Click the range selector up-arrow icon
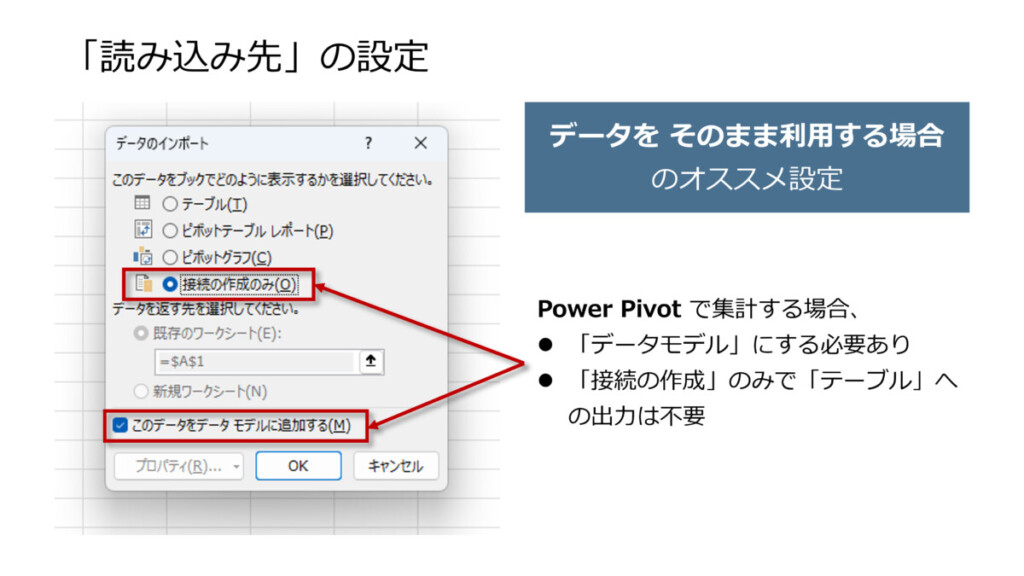 click(371, 361)
